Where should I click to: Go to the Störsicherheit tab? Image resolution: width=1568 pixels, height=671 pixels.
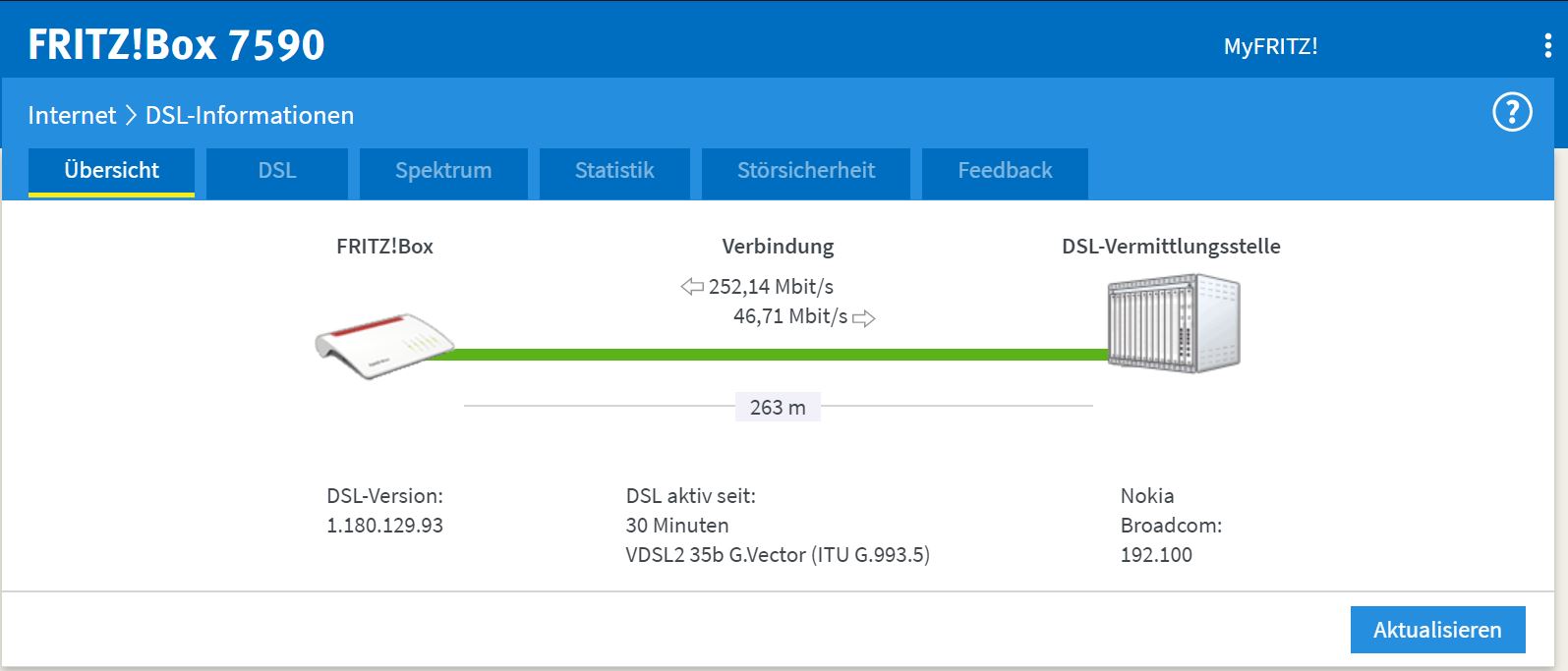(806, 173)
